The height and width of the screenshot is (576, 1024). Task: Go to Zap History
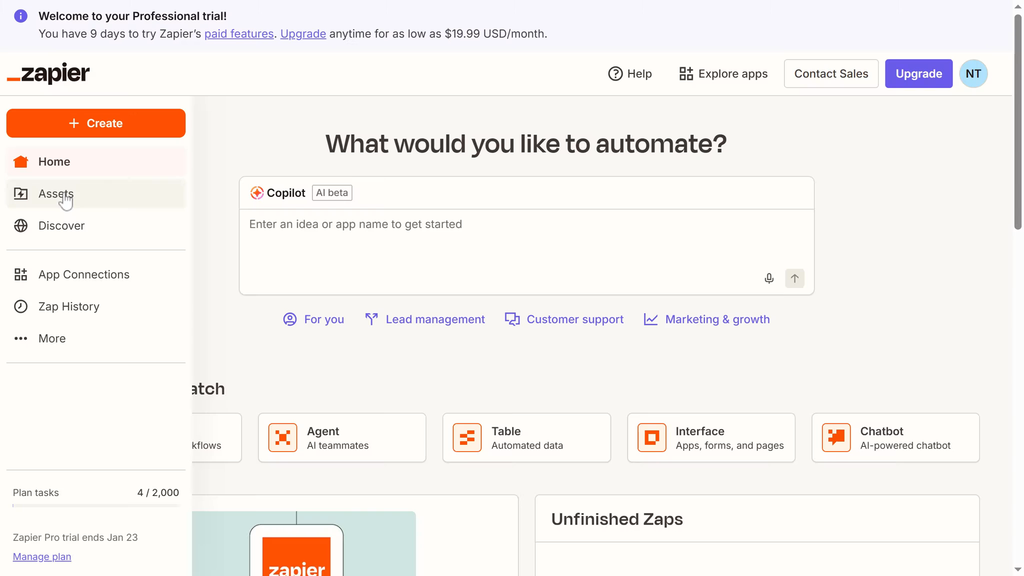(68, 307)
